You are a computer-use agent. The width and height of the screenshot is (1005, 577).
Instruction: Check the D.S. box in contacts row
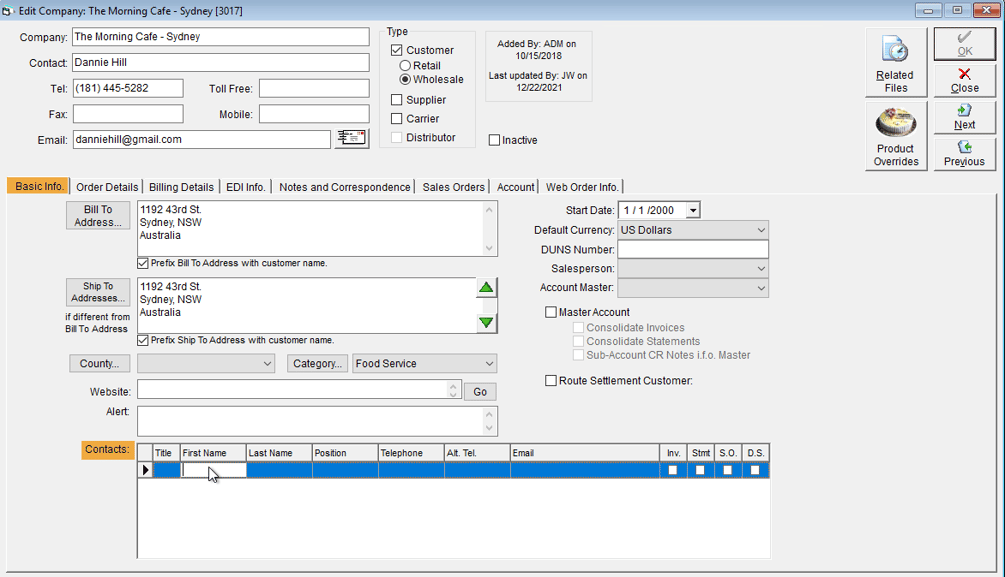755,470
